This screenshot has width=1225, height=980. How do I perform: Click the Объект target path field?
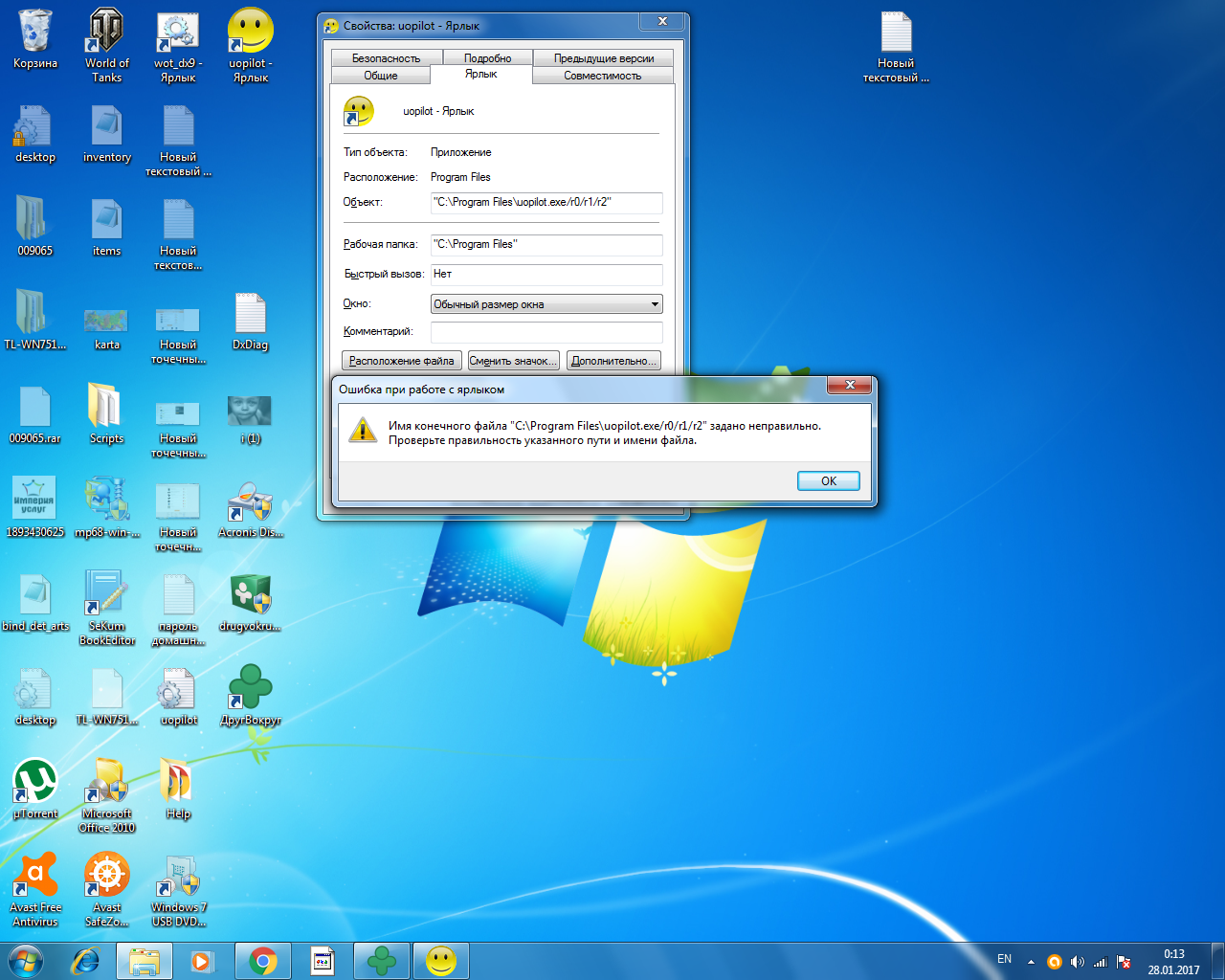[546, 202]
